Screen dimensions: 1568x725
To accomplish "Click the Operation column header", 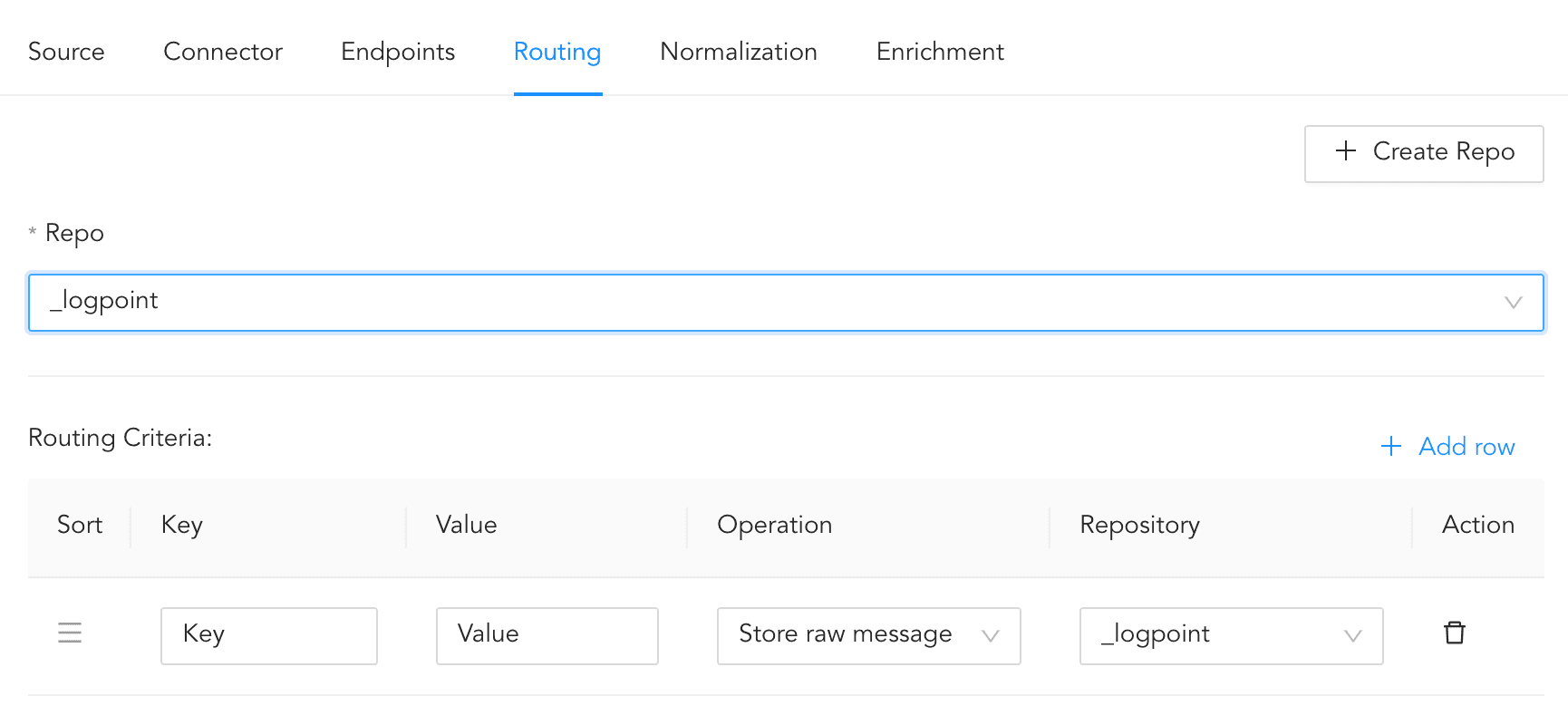I will (x=774, y=526).
